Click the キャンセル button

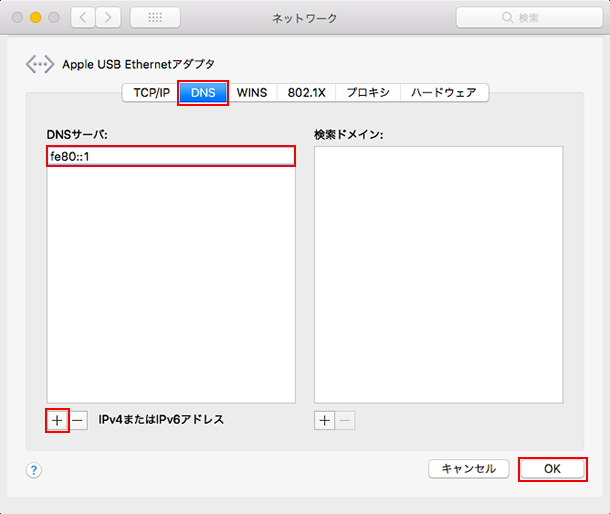coord(469,468)
